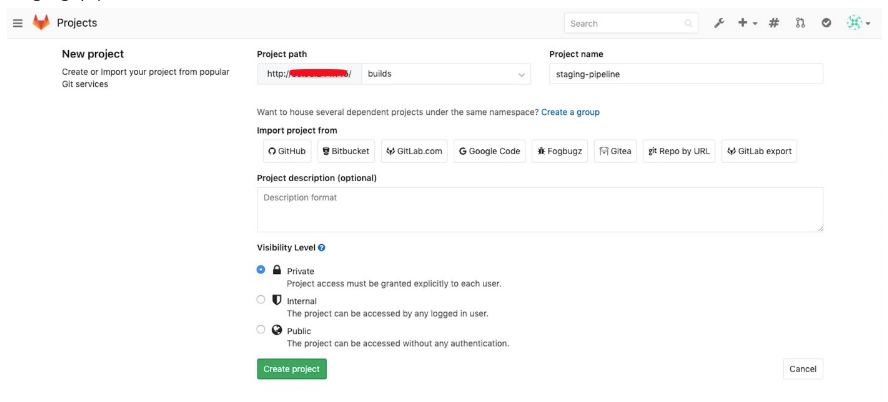Click the Create project button
This screenshot has width=888, height=402.
pos(292,369)
